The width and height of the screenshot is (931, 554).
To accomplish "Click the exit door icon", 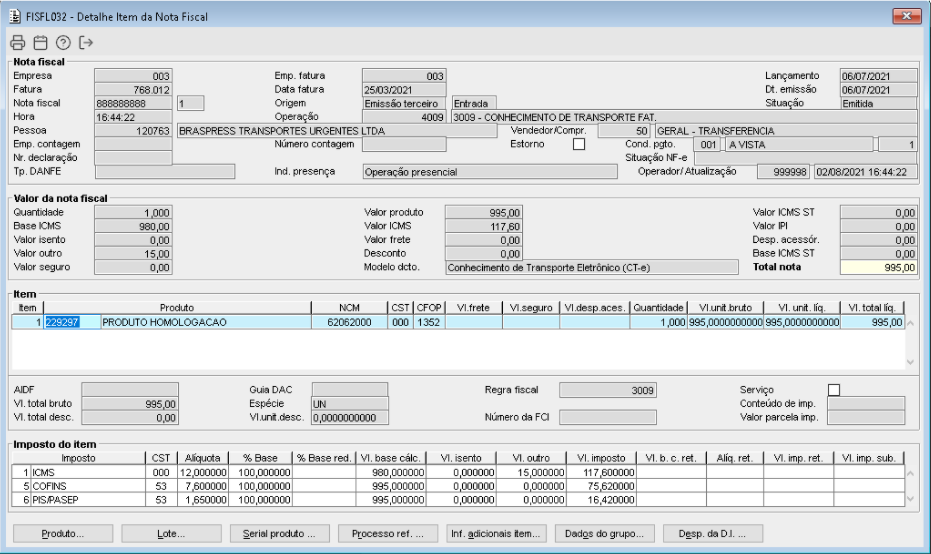I will (86, 43).
